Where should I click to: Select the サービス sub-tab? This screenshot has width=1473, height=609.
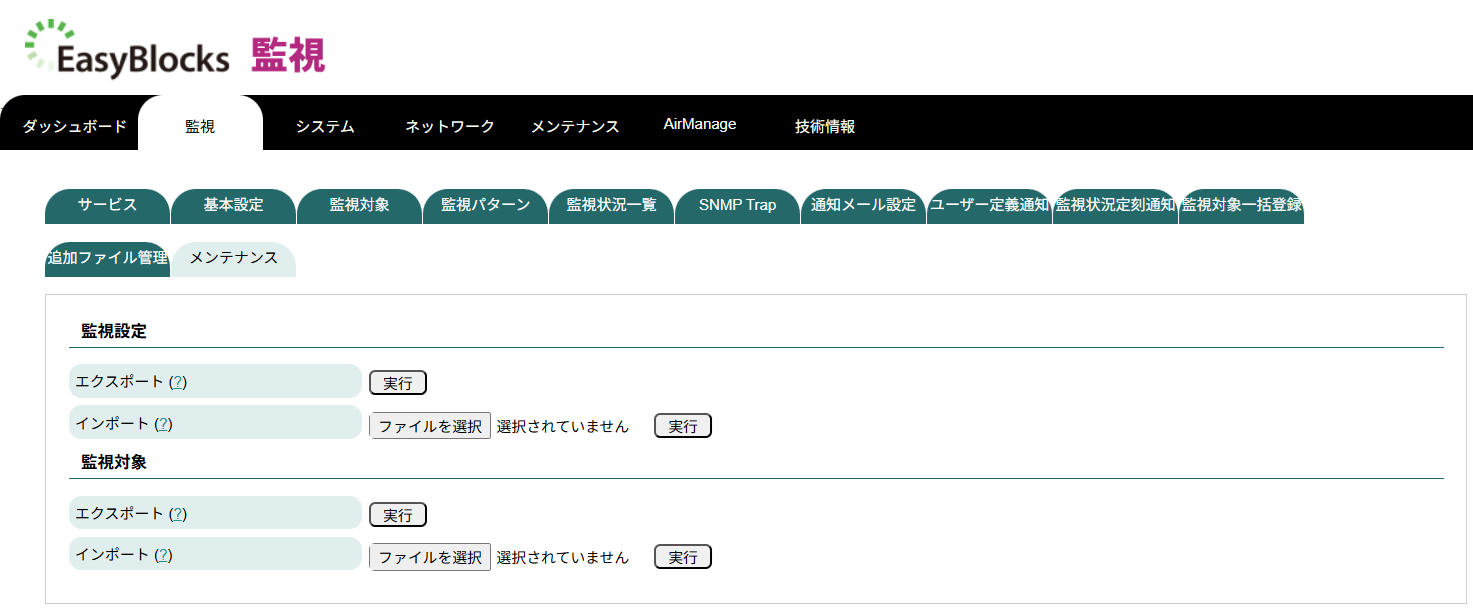point(107,205)
